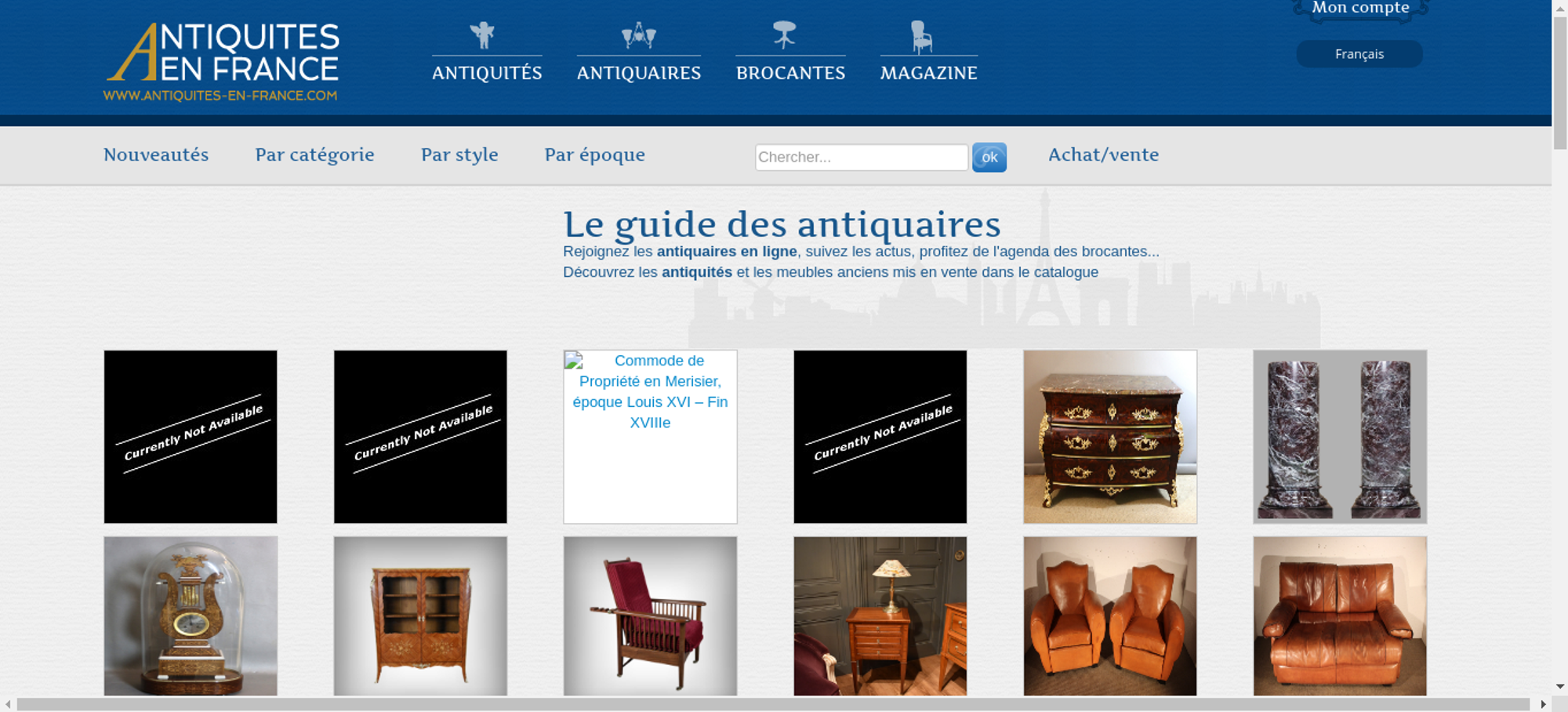Click the Commode de Propriété en Merisier link

pyautogui.click(x=650, y=391)
